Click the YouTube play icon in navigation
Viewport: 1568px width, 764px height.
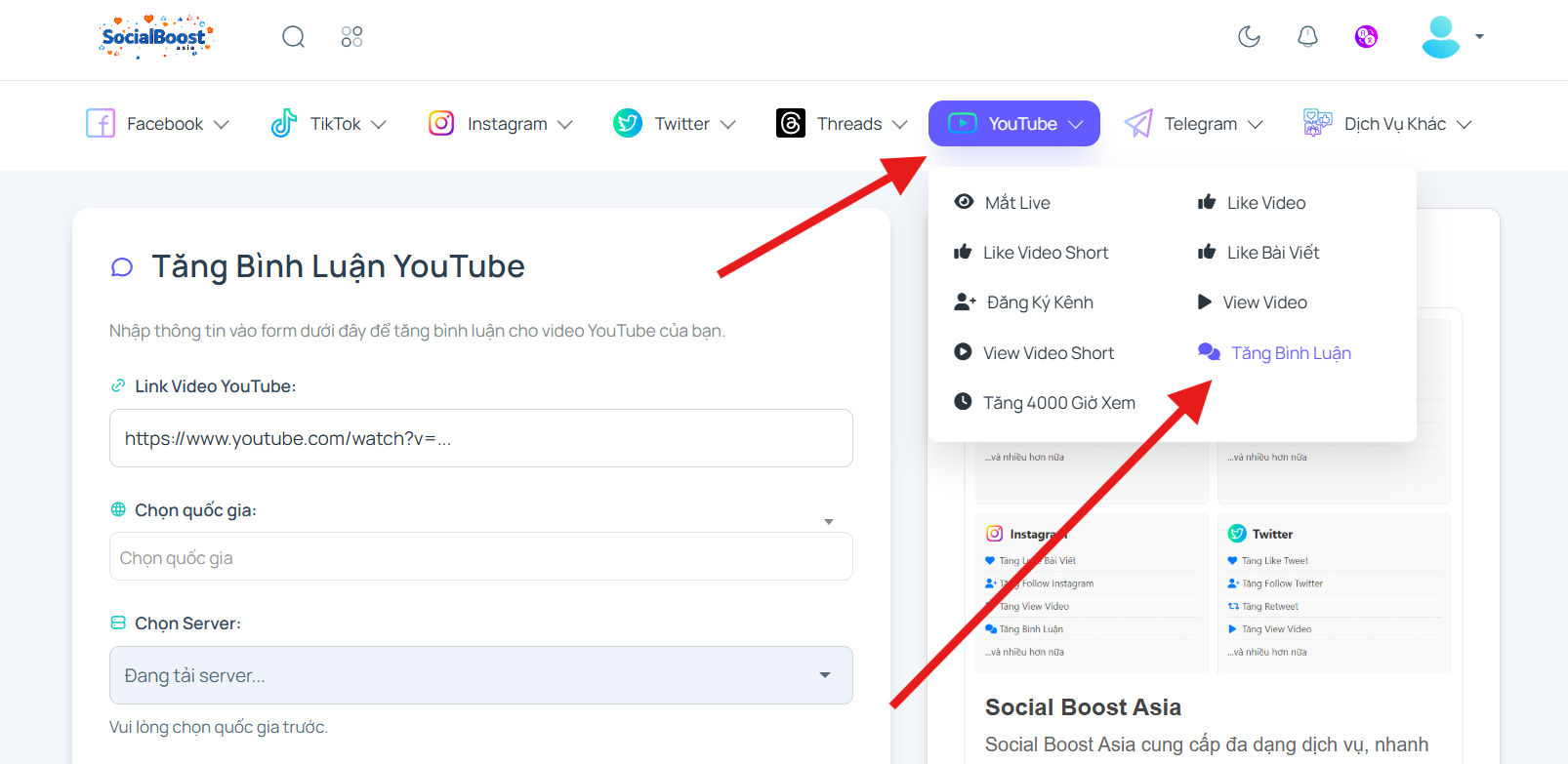(x=963, y=123)
